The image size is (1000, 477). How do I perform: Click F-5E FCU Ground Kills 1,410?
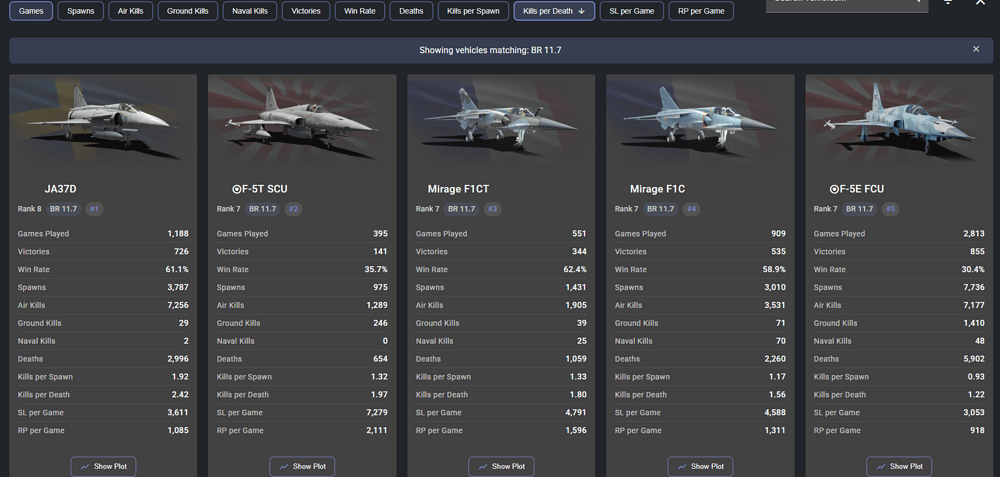[974, 323]
